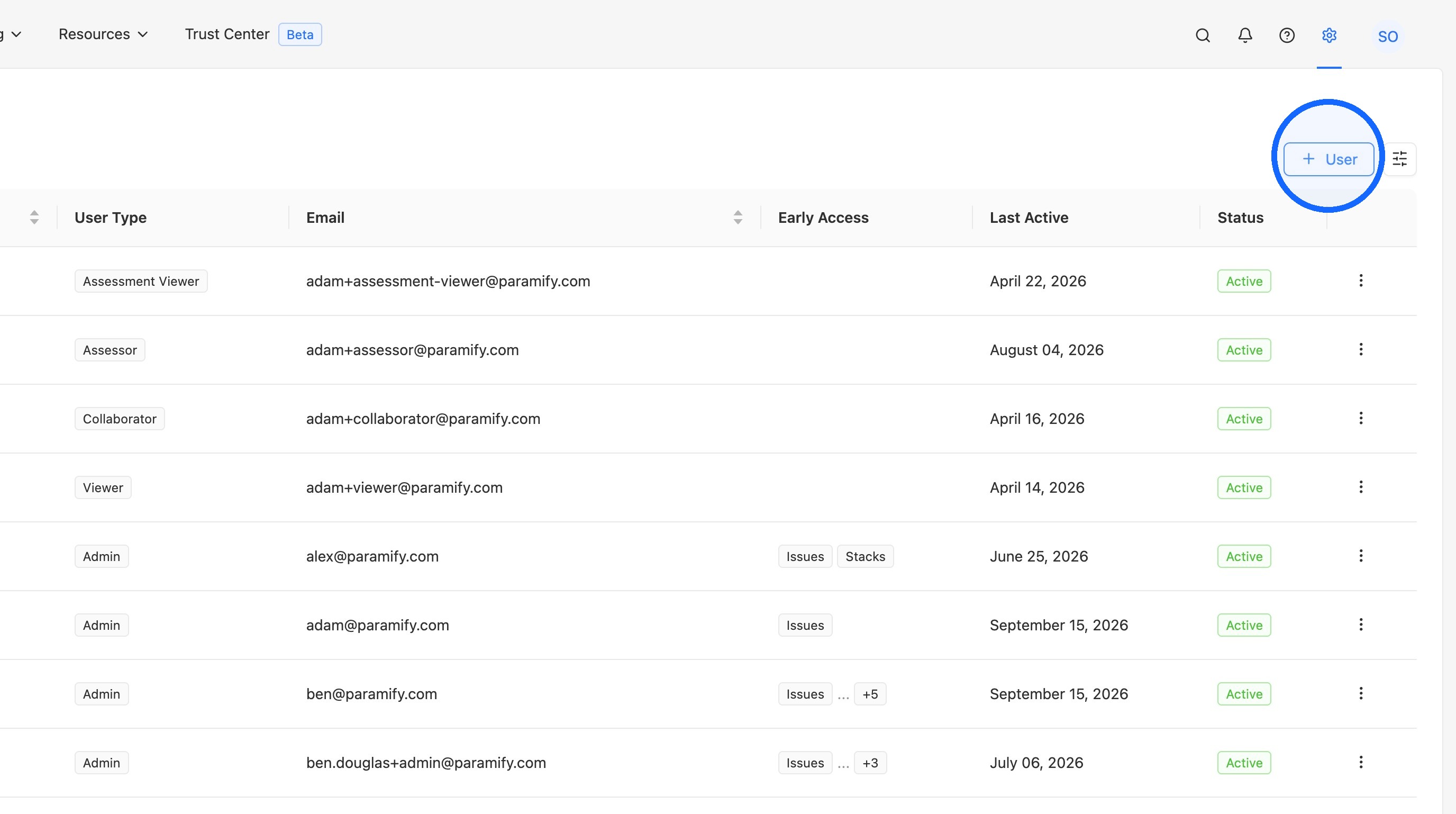
Task: Sort table by Email column arrows
Action: (x=738, y=218)
